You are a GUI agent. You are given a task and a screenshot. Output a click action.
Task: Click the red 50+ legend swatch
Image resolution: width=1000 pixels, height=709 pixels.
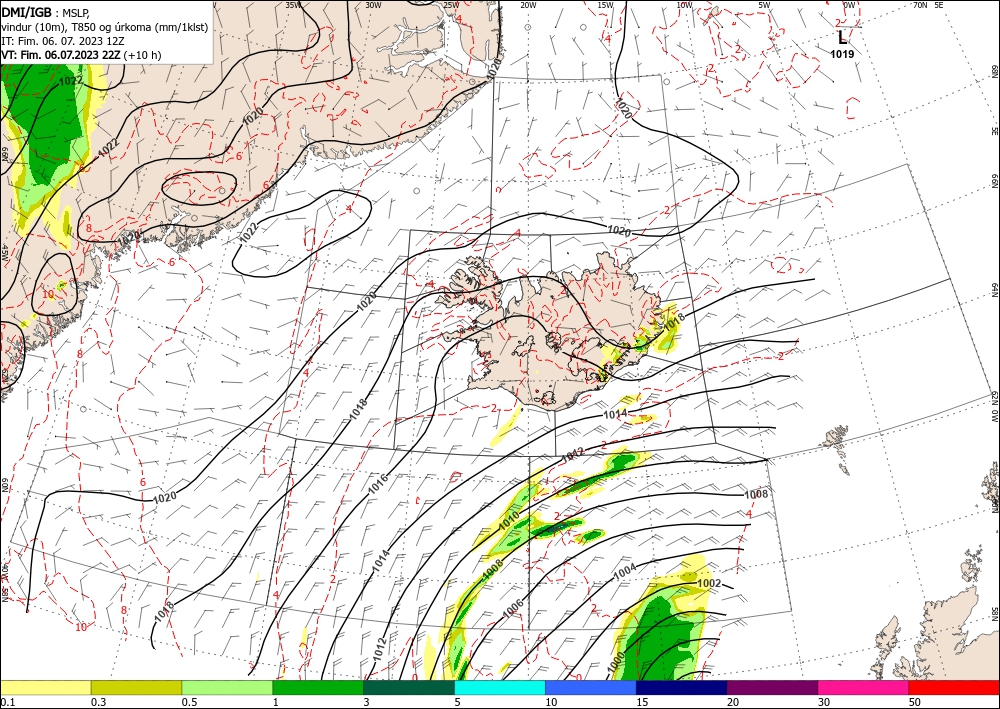954,687
